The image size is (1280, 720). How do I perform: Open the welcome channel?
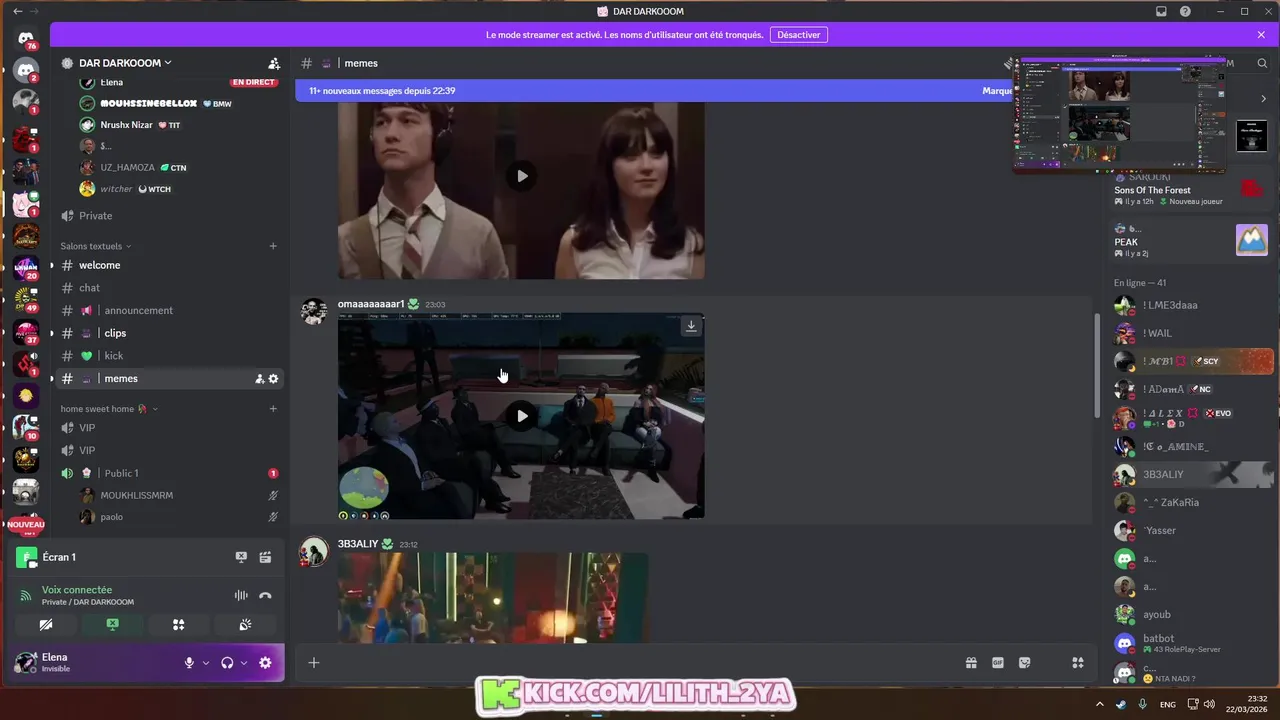pyautogui.click(x=167, y=265)
